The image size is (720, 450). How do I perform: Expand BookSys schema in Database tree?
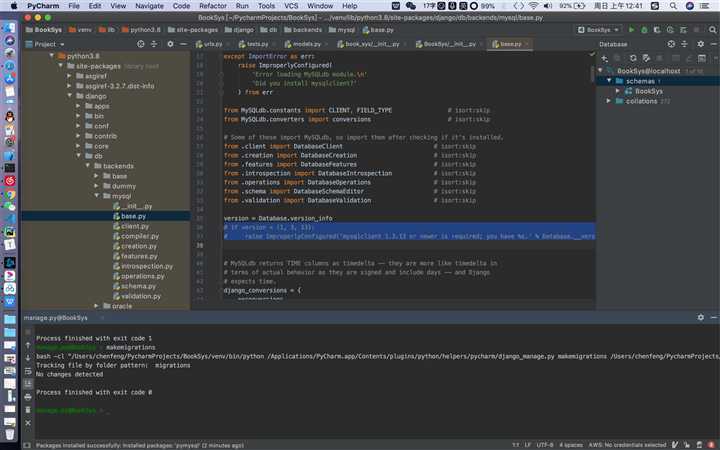[x=618, y=91]
